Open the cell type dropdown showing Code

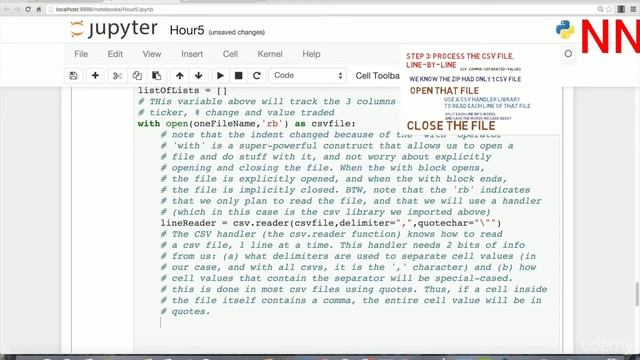tap(308, 76)
